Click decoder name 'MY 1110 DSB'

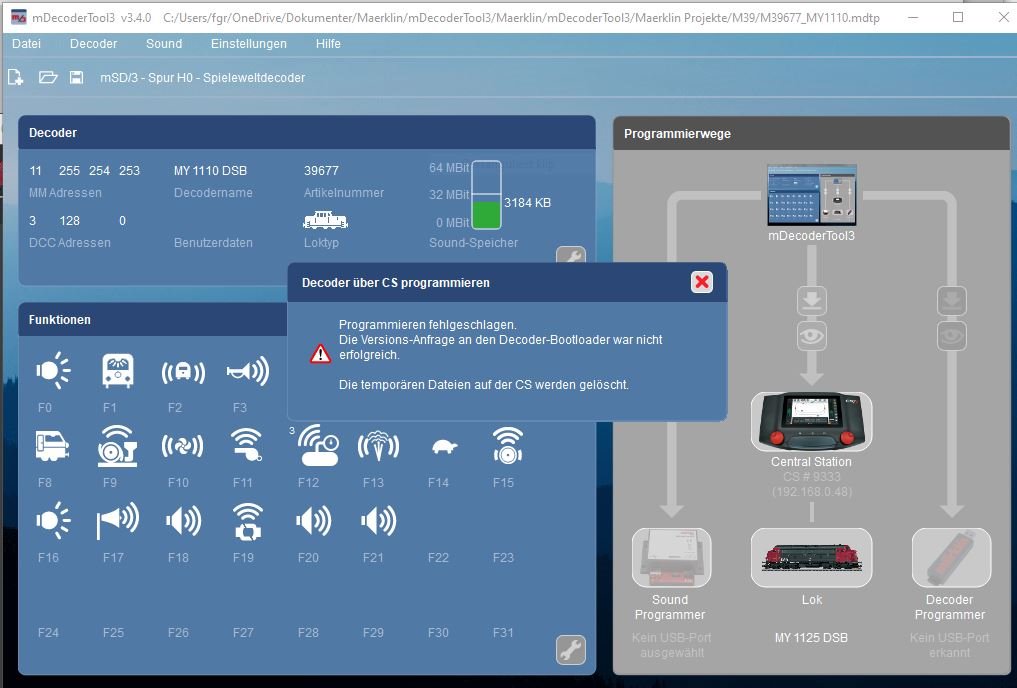[x=210, y=171]
